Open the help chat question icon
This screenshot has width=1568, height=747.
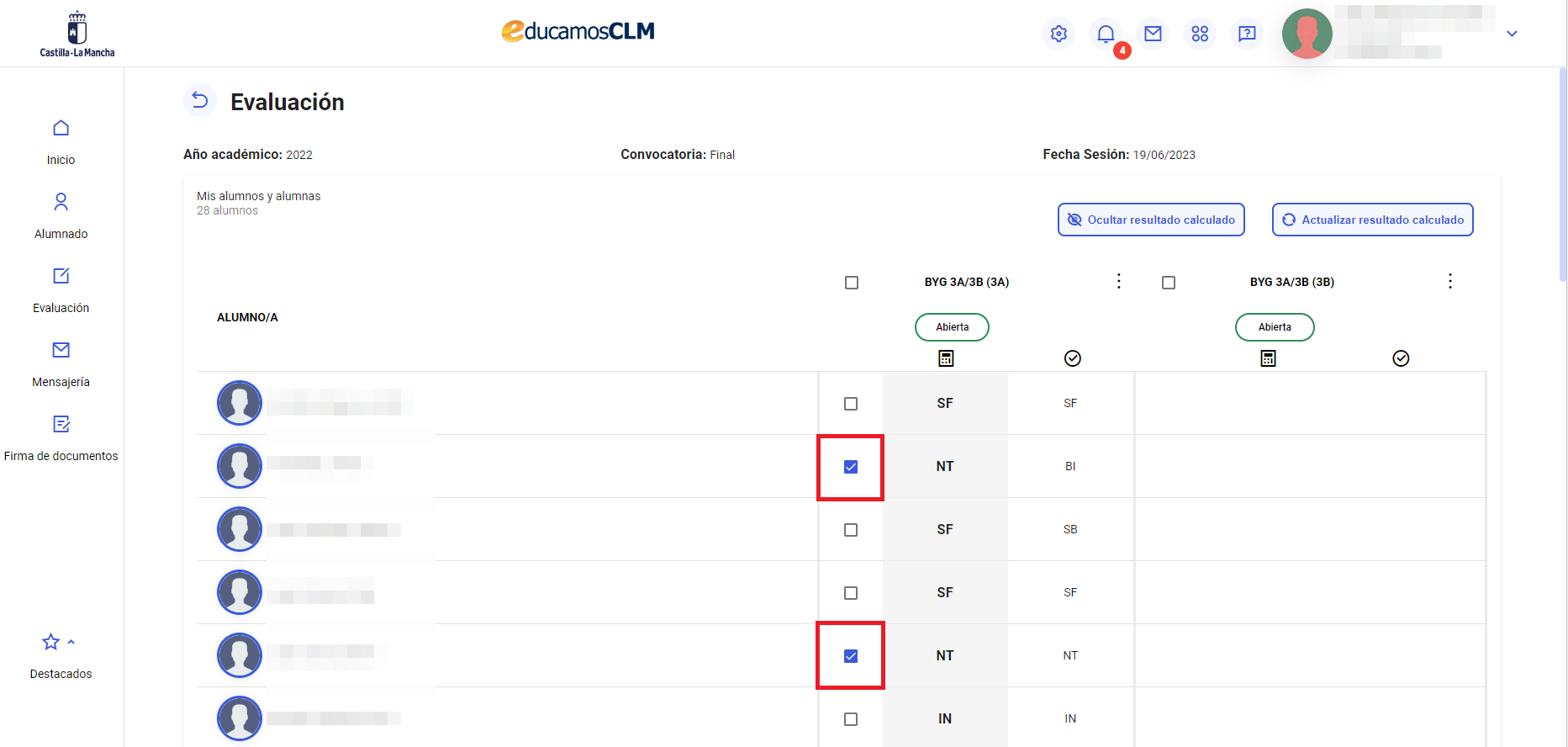tap(1247, 34)
